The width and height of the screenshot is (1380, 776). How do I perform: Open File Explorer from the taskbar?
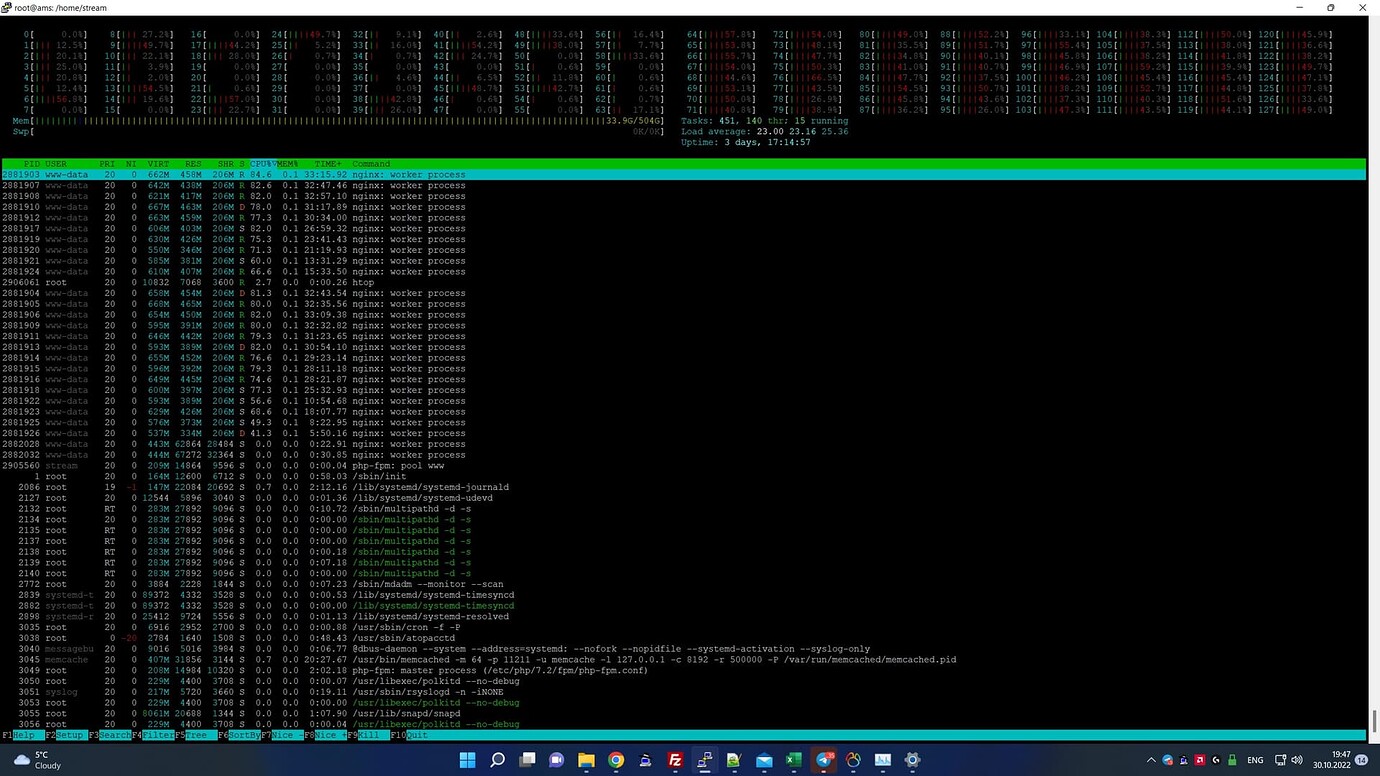tap(586, 760)
